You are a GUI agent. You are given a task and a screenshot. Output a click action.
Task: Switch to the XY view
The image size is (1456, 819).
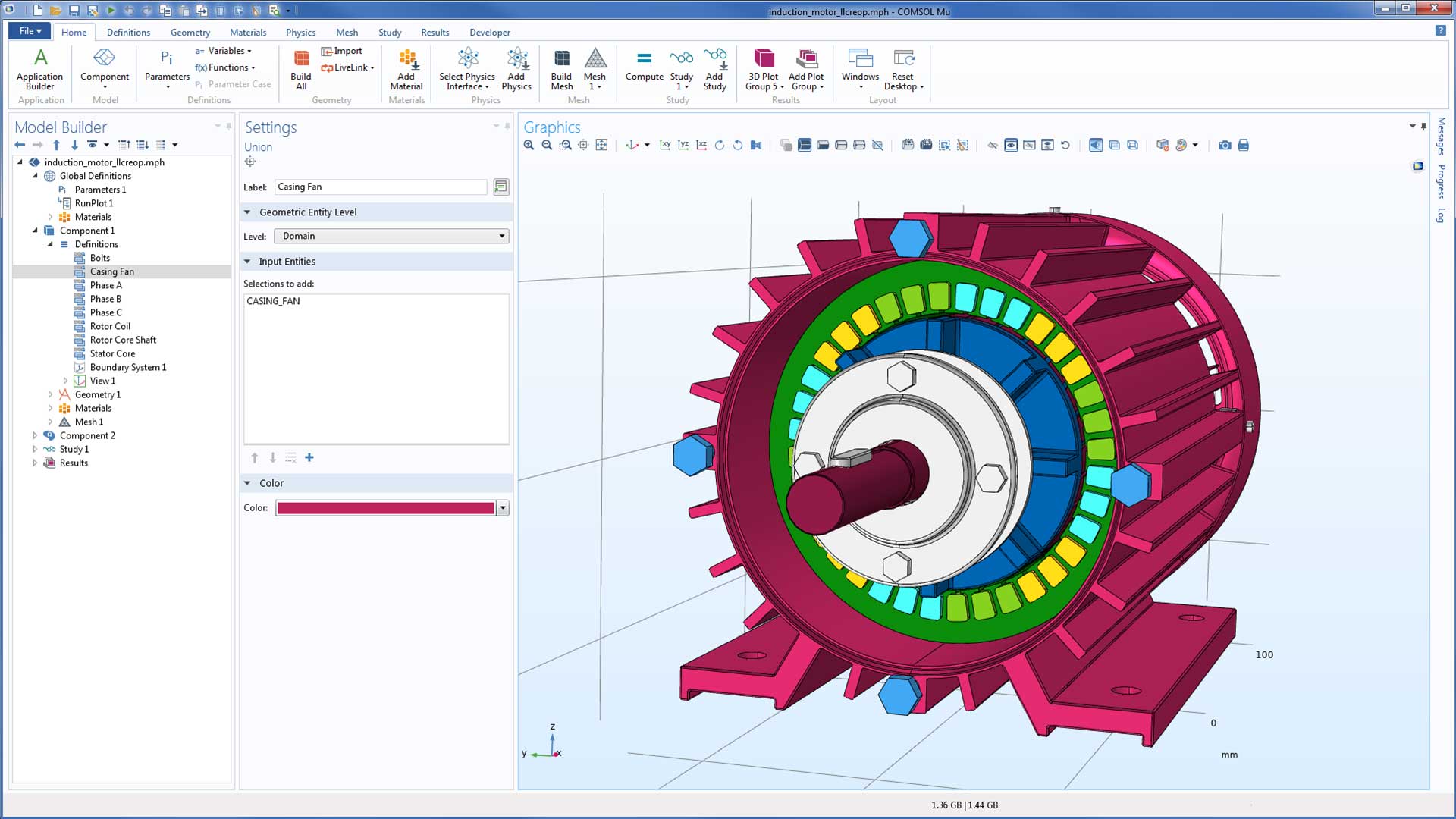665,145
